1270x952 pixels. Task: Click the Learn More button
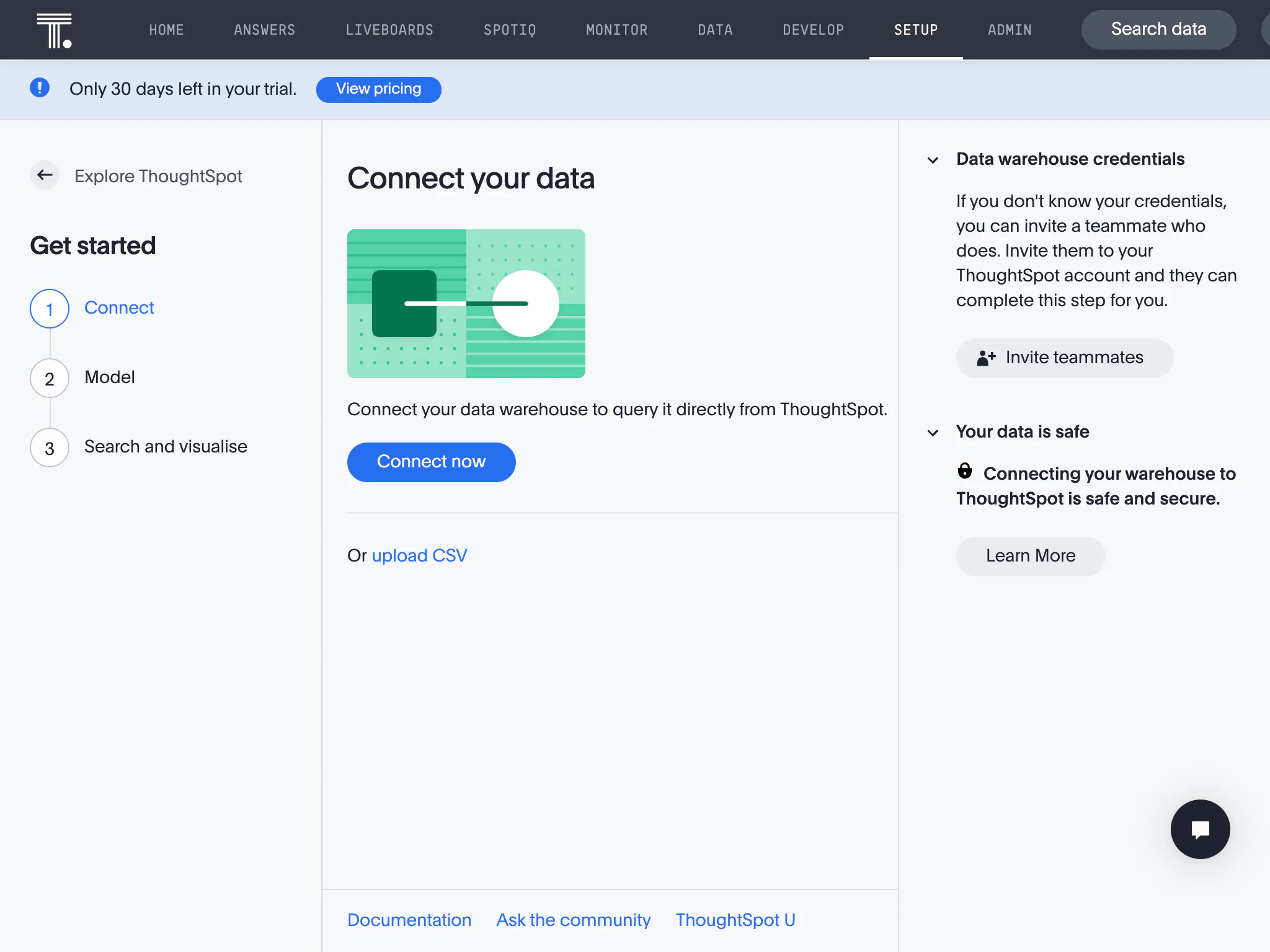coord(1031,556)
